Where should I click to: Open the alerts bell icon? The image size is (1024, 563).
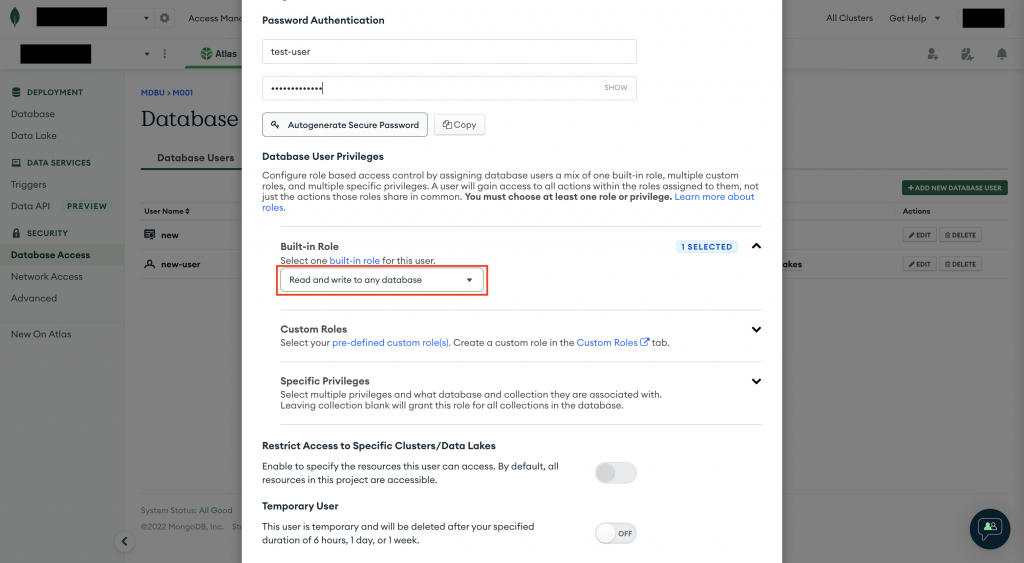(x=1001, y=54)
